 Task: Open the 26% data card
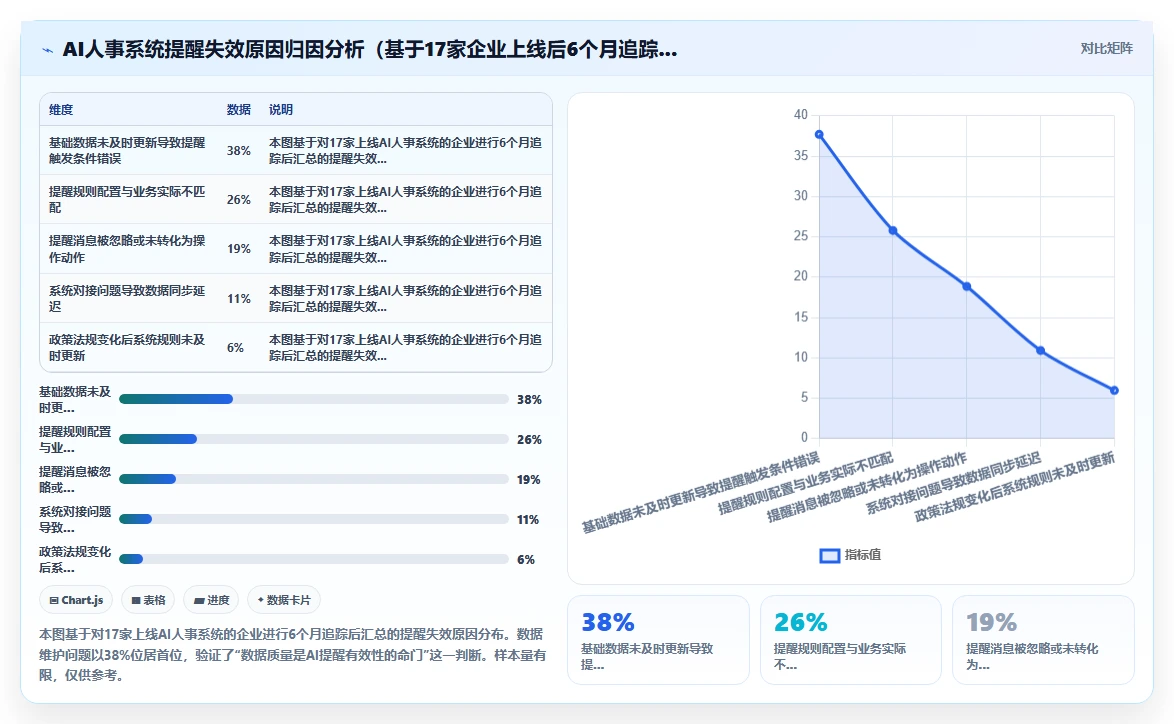pyautogui.click(x=851, y=640)
